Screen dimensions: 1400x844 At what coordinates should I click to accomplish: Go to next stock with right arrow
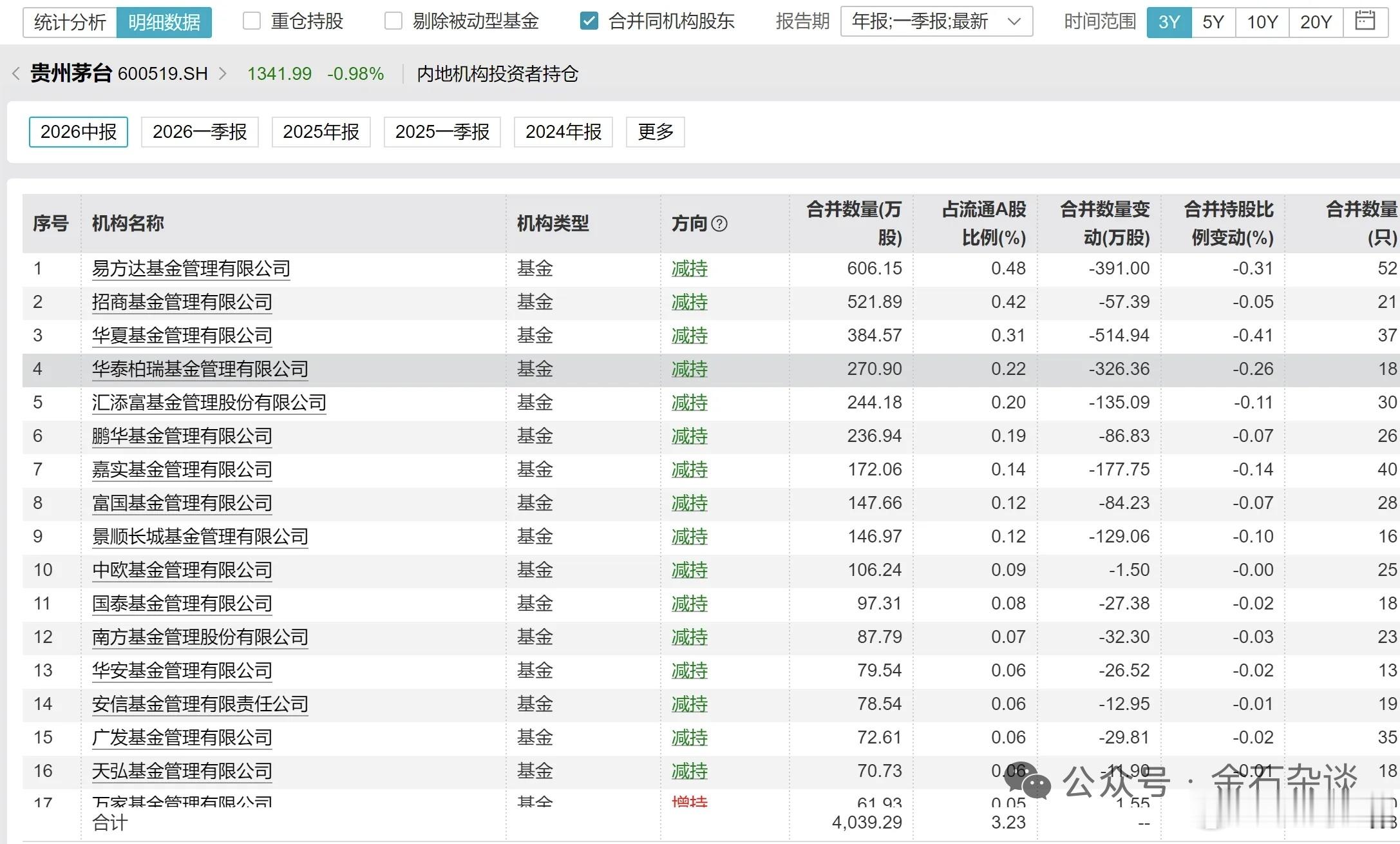point(223,73)
